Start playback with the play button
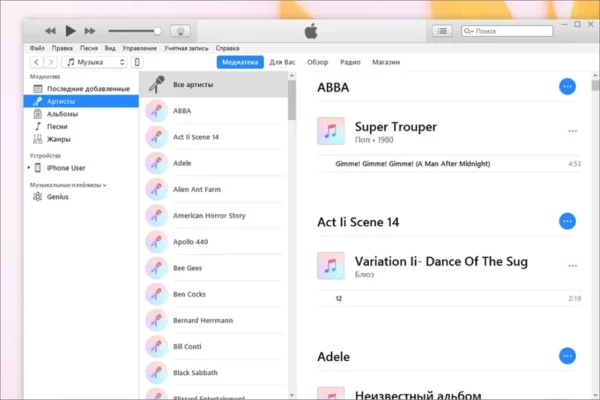Screen dimensions: 600x400 pos(70,31)
